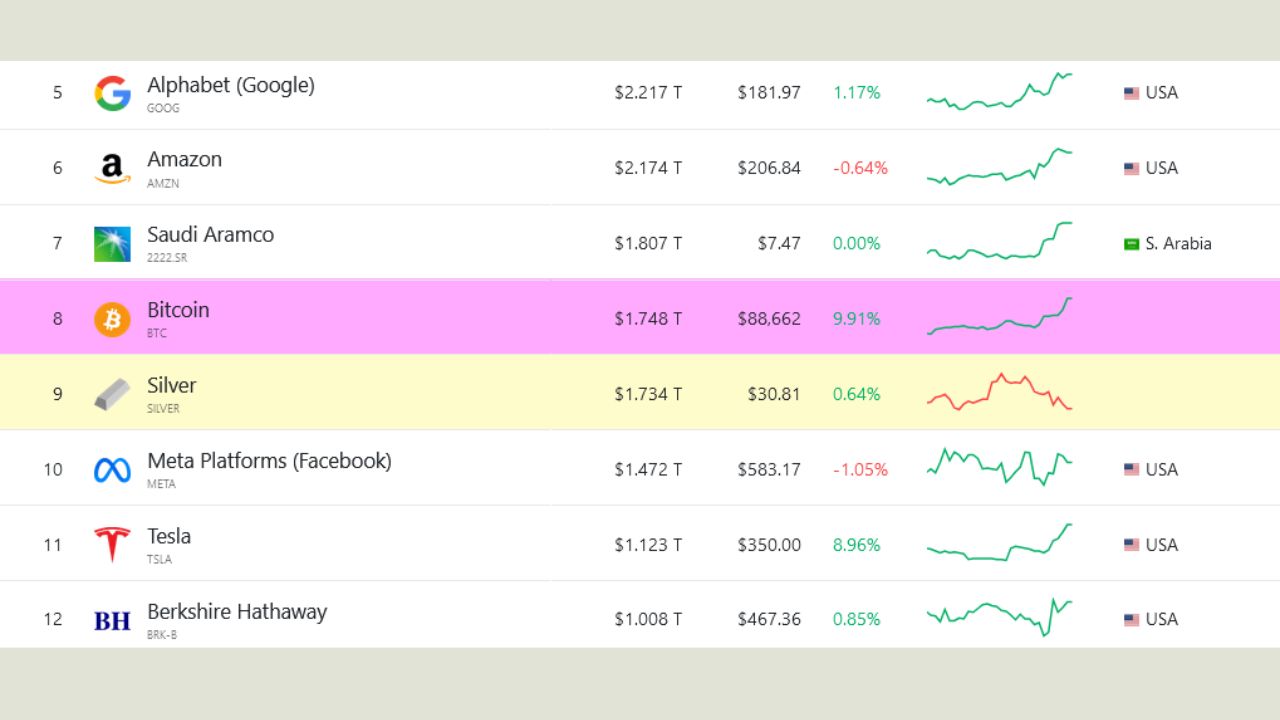
Task: Click rank number 8 in Bitcoin row
Action: pos(57,319)
